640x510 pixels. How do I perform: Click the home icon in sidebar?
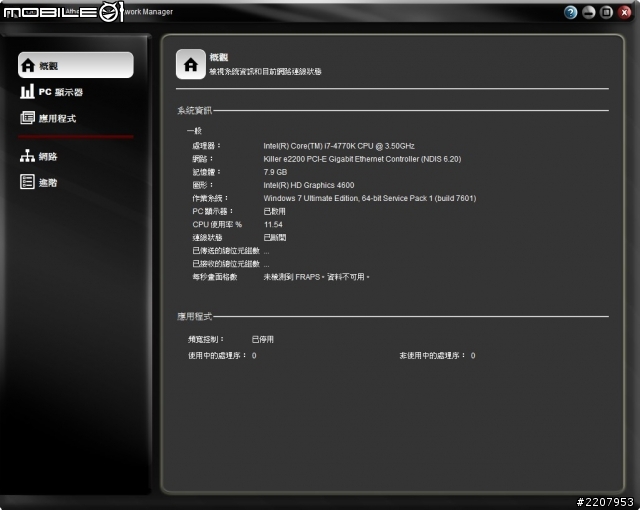pyautogui.click(x=28, y=65)
